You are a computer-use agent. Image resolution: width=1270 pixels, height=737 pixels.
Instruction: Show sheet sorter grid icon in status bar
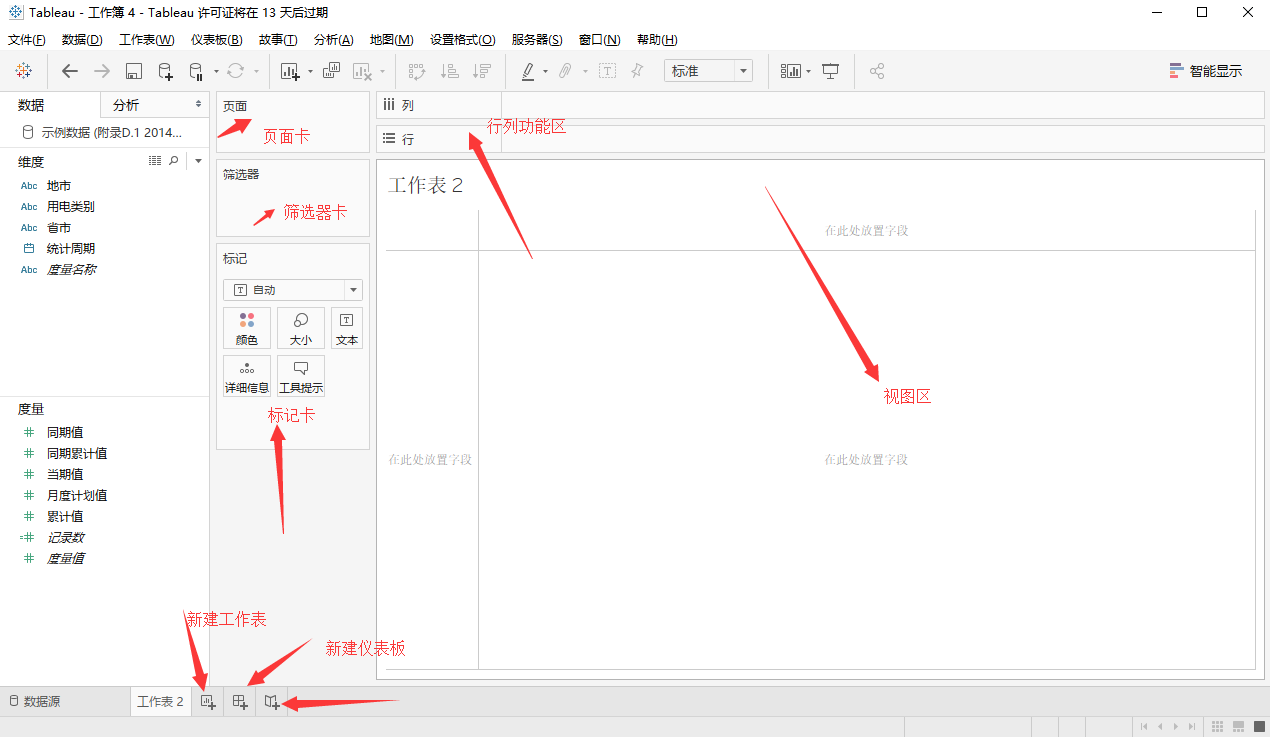[1218, 726]
